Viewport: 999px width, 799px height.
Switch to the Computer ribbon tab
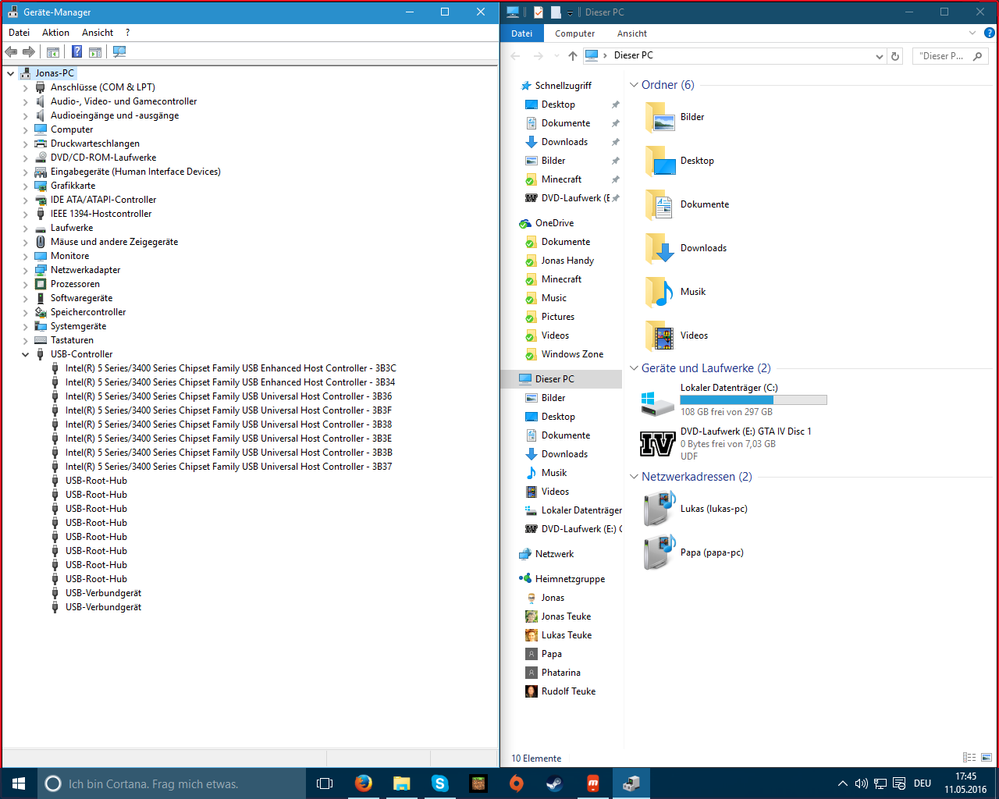[x=574, y=33]
